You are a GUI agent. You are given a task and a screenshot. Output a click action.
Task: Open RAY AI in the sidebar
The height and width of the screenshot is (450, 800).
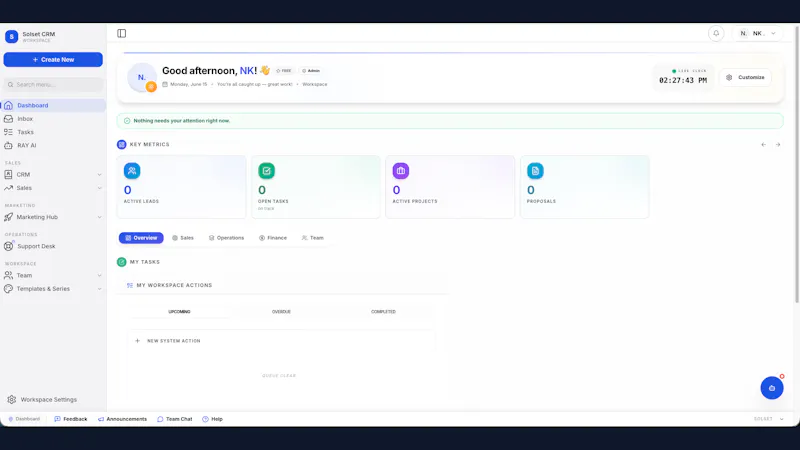(x=53, y=145)
